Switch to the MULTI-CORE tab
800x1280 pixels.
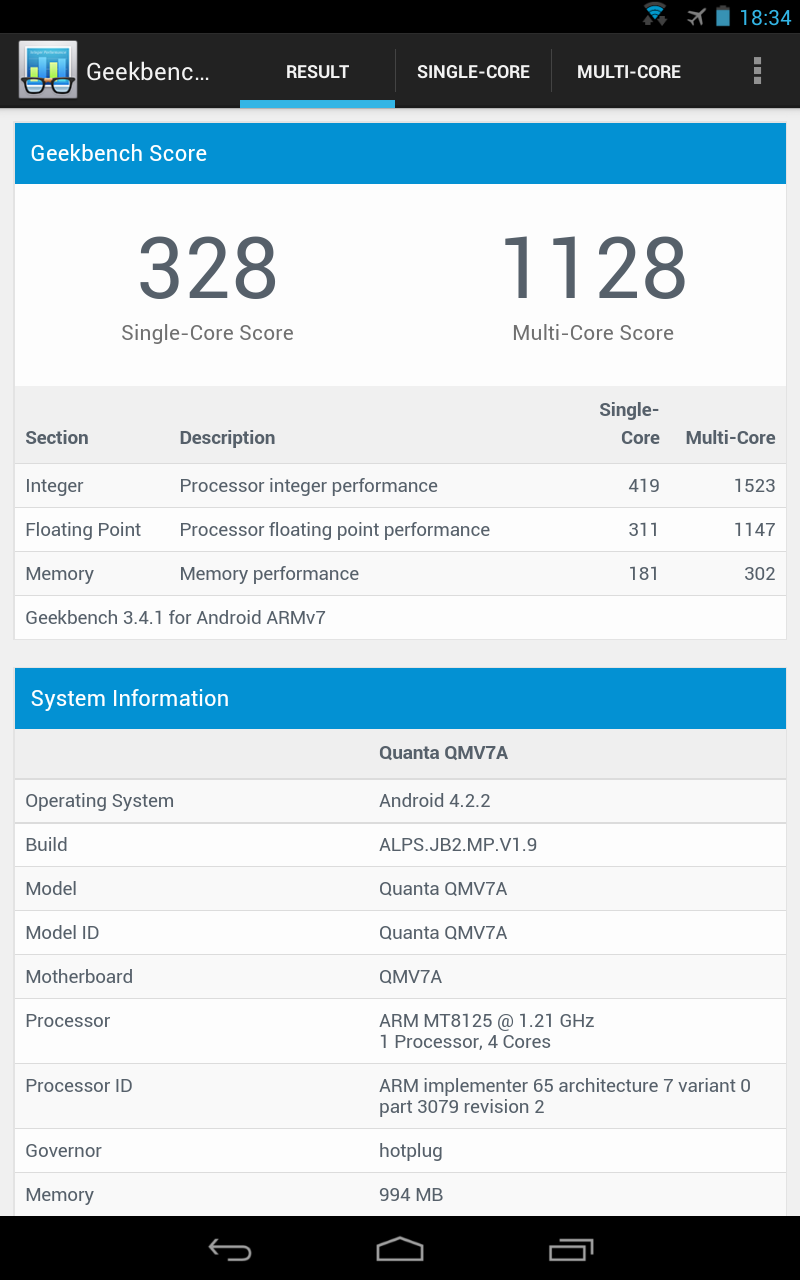(629, 72)
